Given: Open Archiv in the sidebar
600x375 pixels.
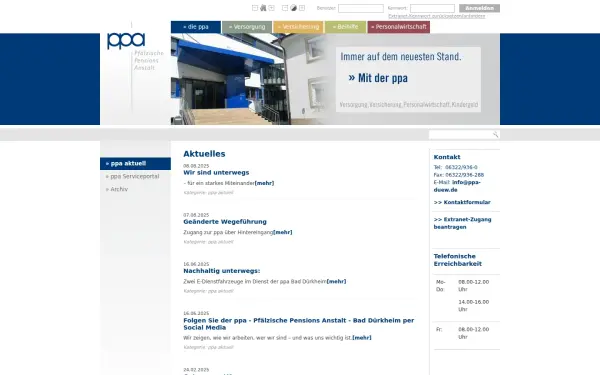Looking at the screenshot, I should [117, 189].
